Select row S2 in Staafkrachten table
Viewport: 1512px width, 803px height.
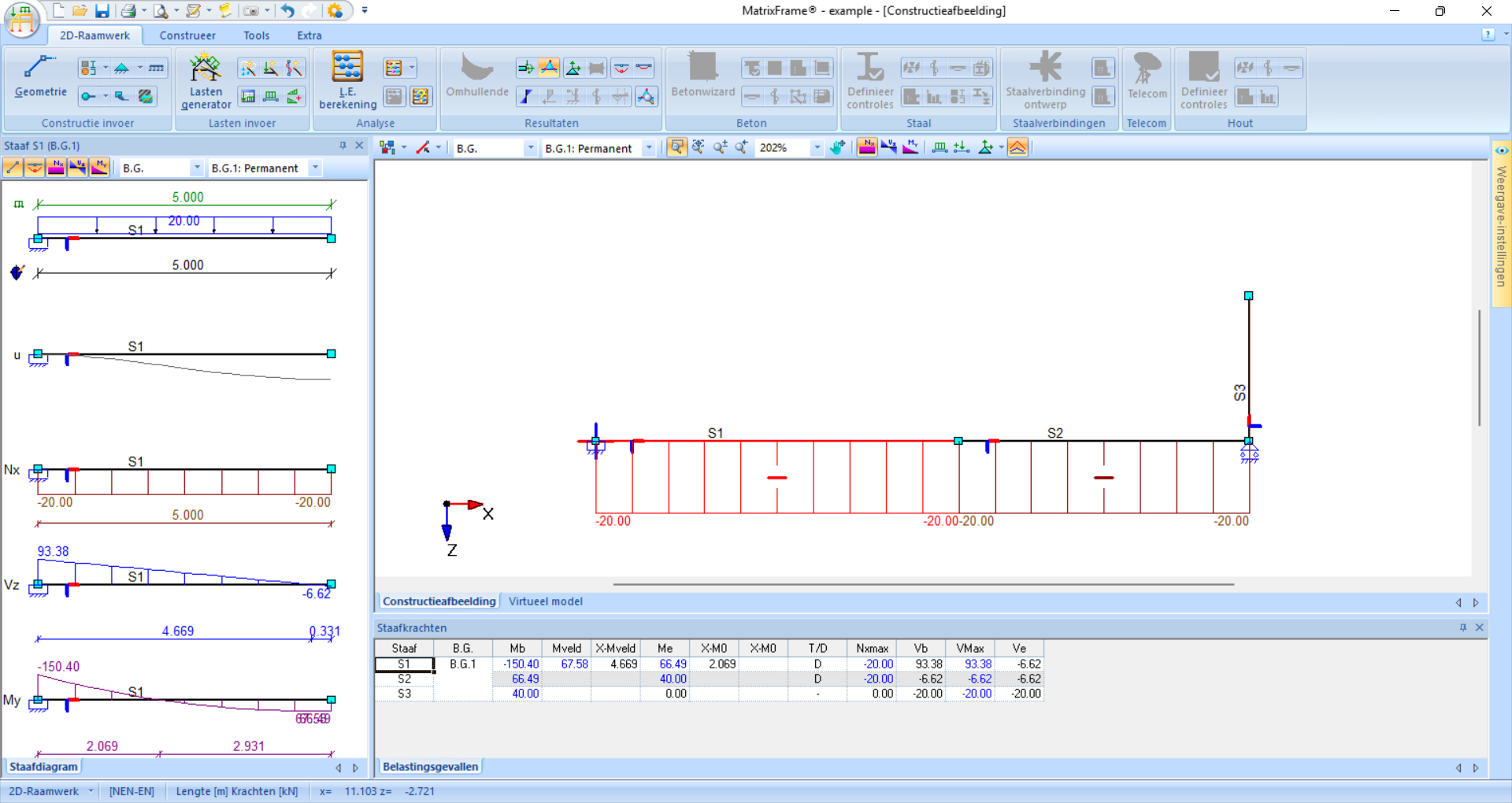(404, 679)
